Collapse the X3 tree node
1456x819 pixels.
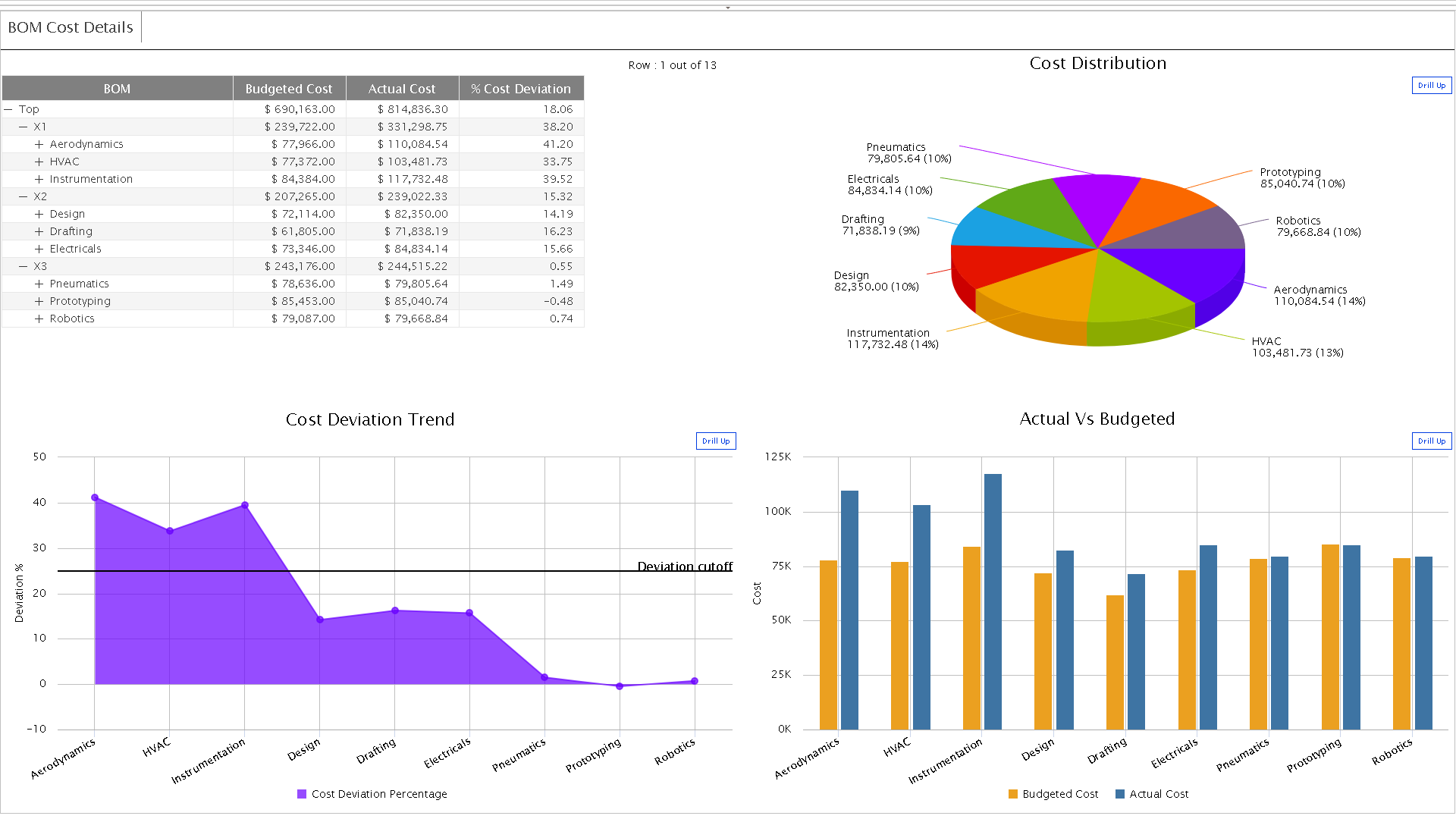(24, 266)
